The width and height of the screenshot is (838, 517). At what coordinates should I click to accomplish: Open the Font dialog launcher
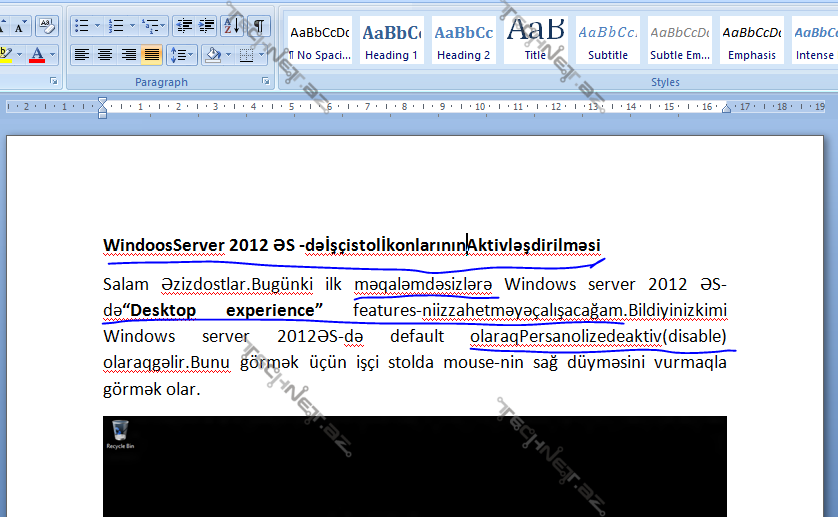[x=53, y=81]
